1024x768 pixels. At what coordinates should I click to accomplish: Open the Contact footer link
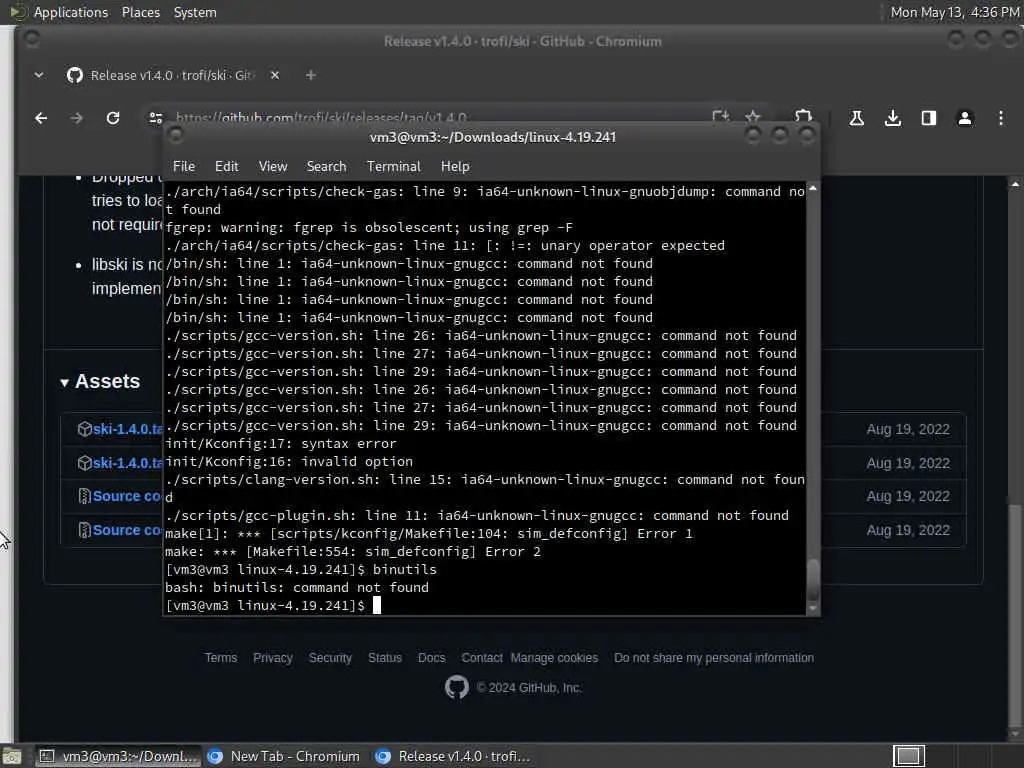pyautogui.click(x=482, y=658)
